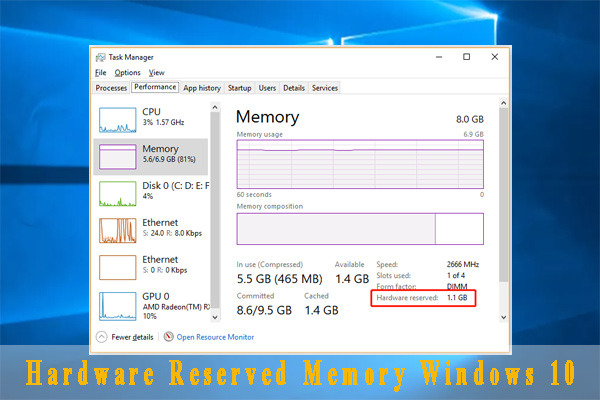Screen dimensions: 600x400
Task: Click main panel scrollbar up arrow
Action: click(504, 103)
